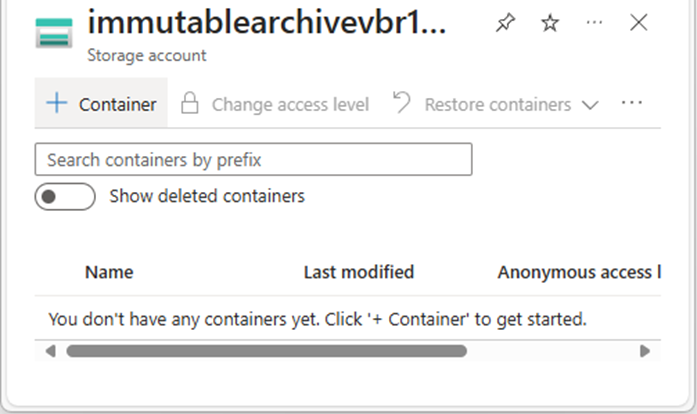Sort by the Name column header
The height and width of the screenshot is (414, 697).
pyautogui.click(x=109, y=272)
